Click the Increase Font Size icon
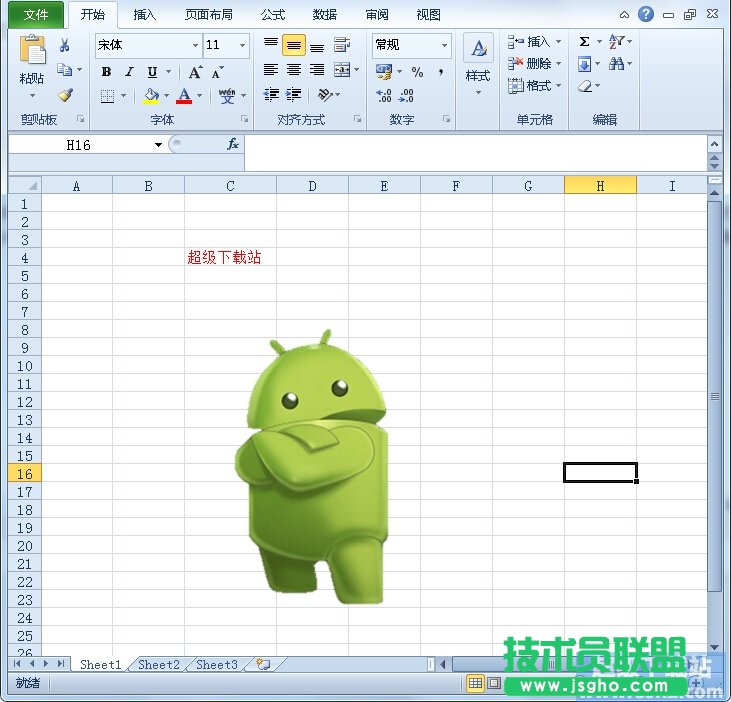This screenshot has height=702, width=731. click(x=196, y=72)
